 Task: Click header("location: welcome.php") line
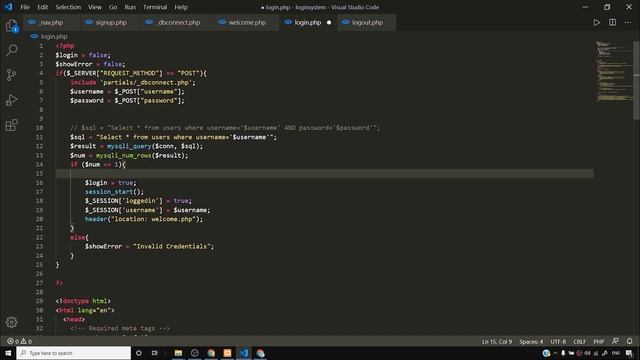[x=144, y=219]
